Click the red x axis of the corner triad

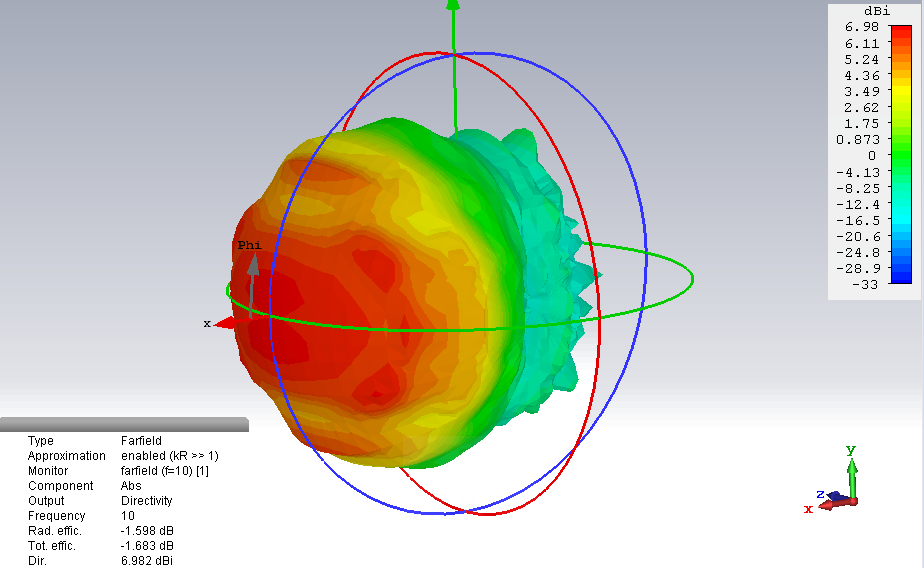pos(827,505)
